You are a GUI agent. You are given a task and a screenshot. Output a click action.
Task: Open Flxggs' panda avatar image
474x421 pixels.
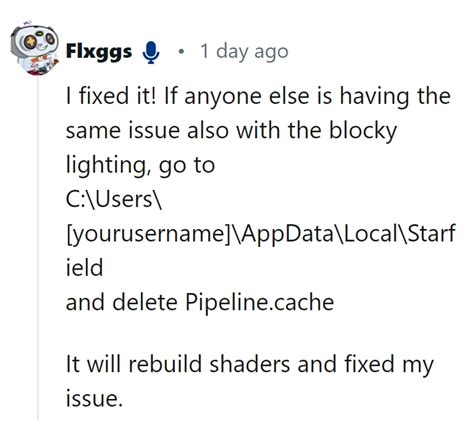coord(35,49)
